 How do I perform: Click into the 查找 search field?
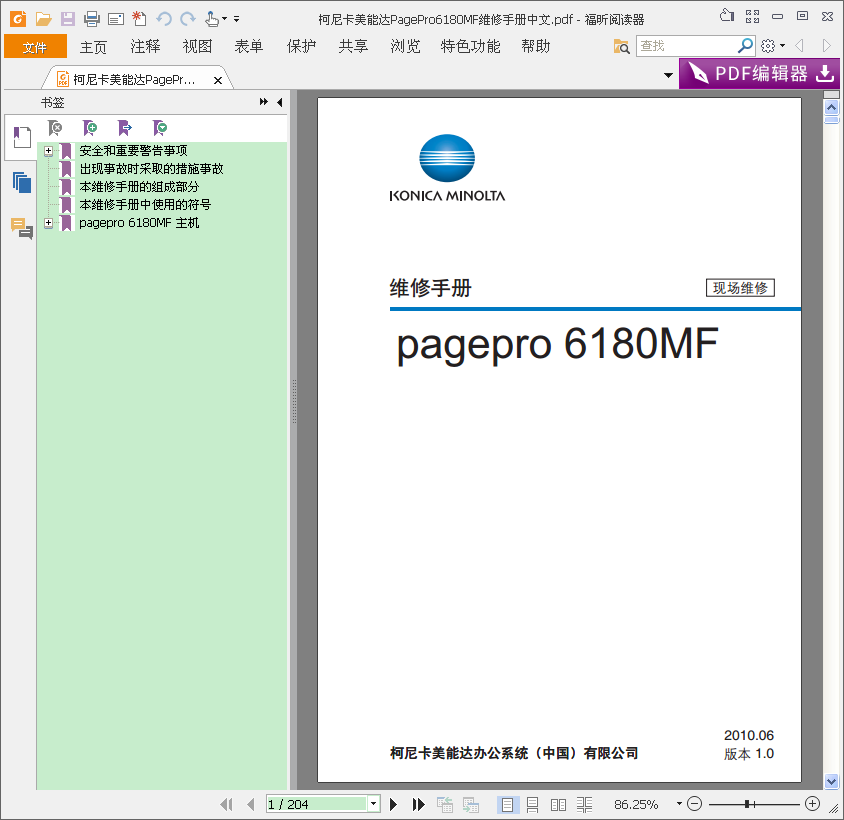pos(686,46)
